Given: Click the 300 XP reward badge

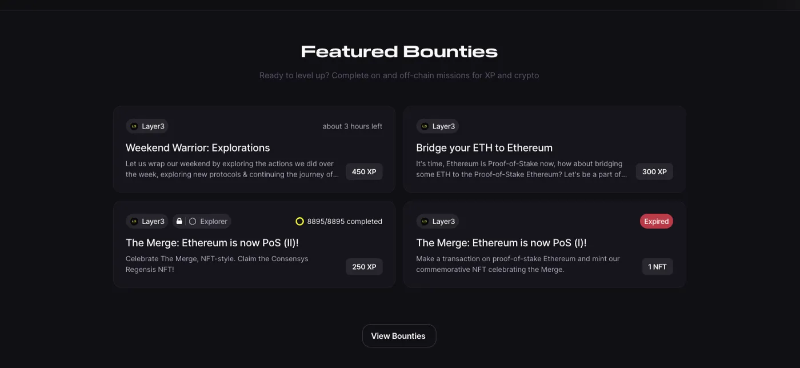Looking at the screenshot, I should tap(654, 172).
